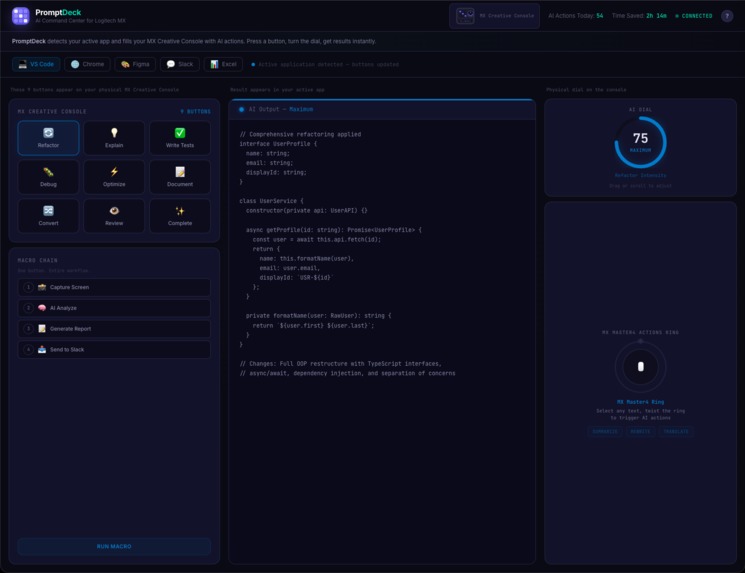Switch to the Figma app tab
Image resolution: width=745 pixels, height=573 pixels.
(x=135, y=64)
